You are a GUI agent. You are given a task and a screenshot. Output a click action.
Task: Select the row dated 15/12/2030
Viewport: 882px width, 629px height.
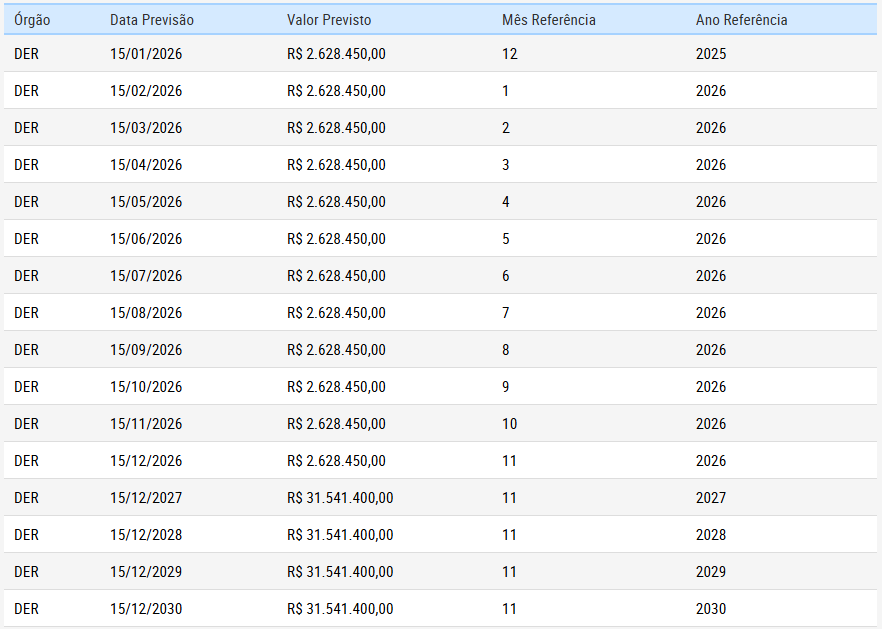(146, 609)
